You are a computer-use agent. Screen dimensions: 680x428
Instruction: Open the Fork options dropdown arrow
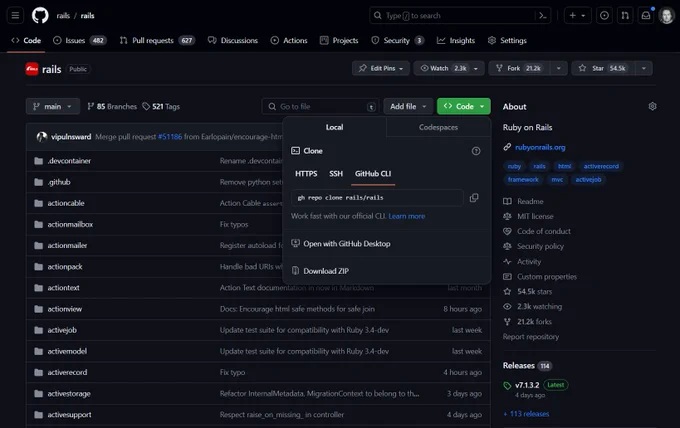point(559,69)
